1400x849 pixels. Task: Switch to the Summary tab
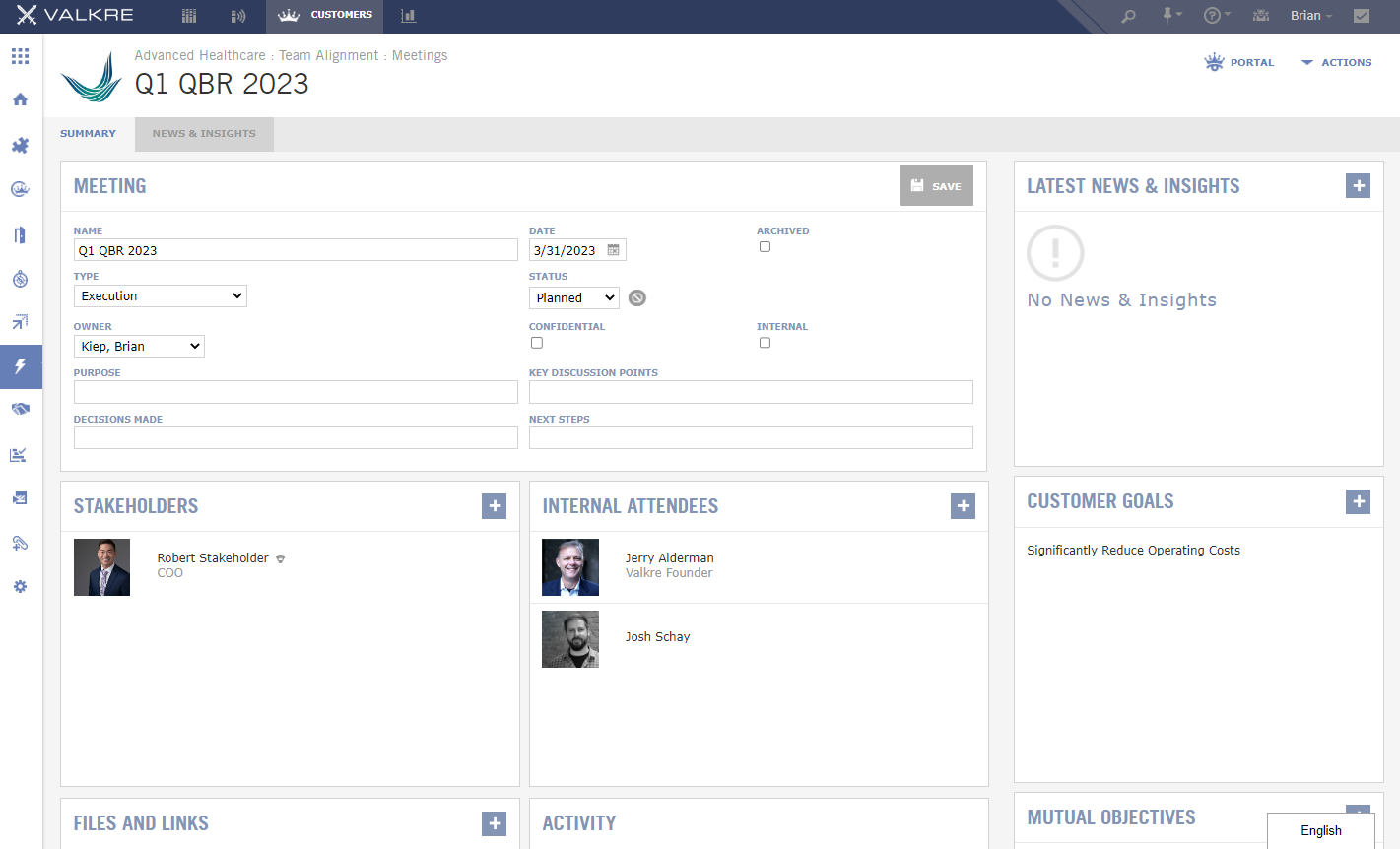coord(88,134)
